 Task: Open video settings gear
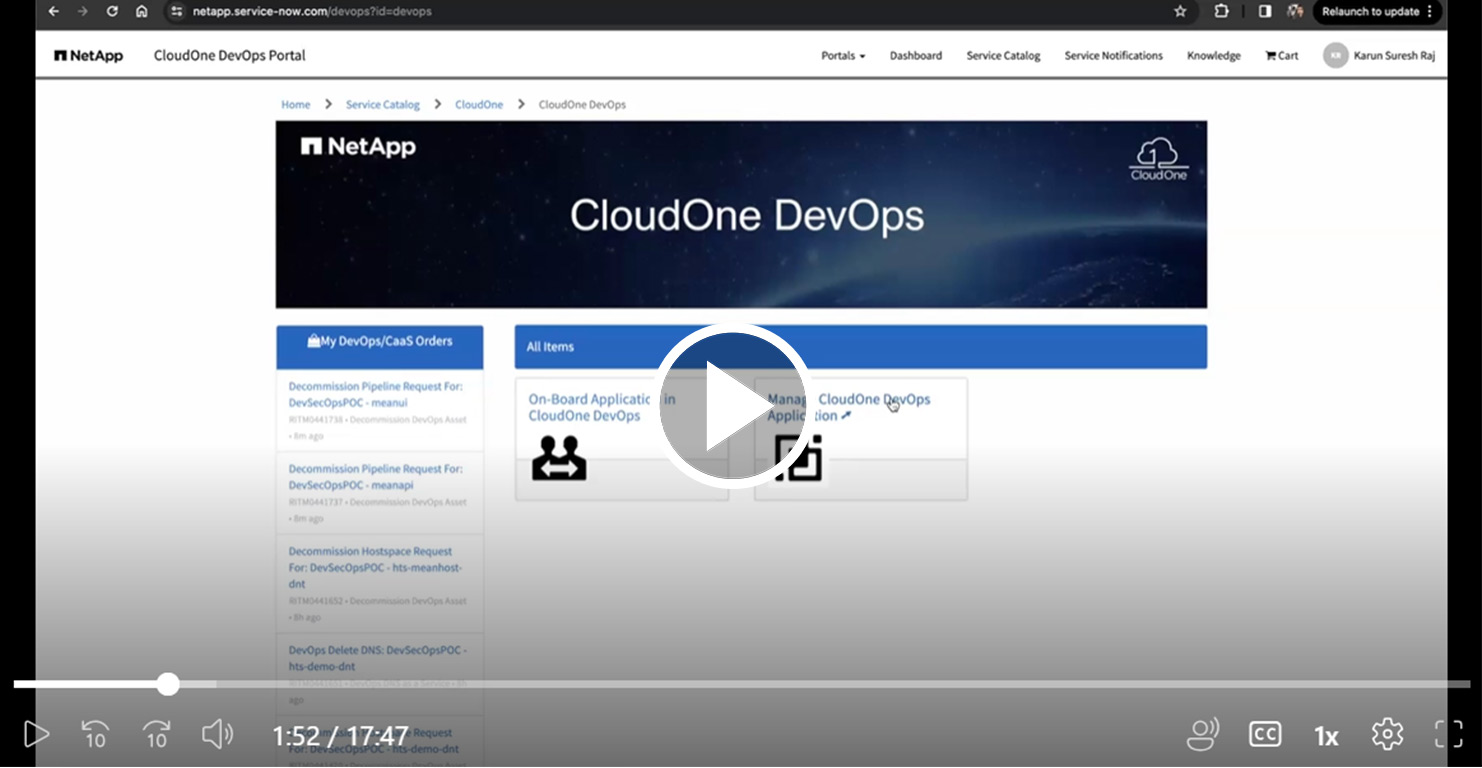point(1387,735)
